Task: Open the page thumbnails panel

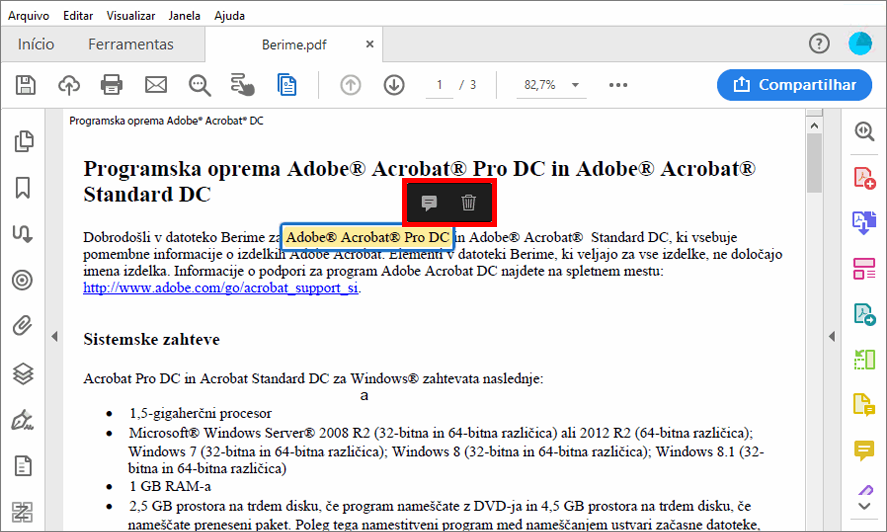Action: point(23,141)
